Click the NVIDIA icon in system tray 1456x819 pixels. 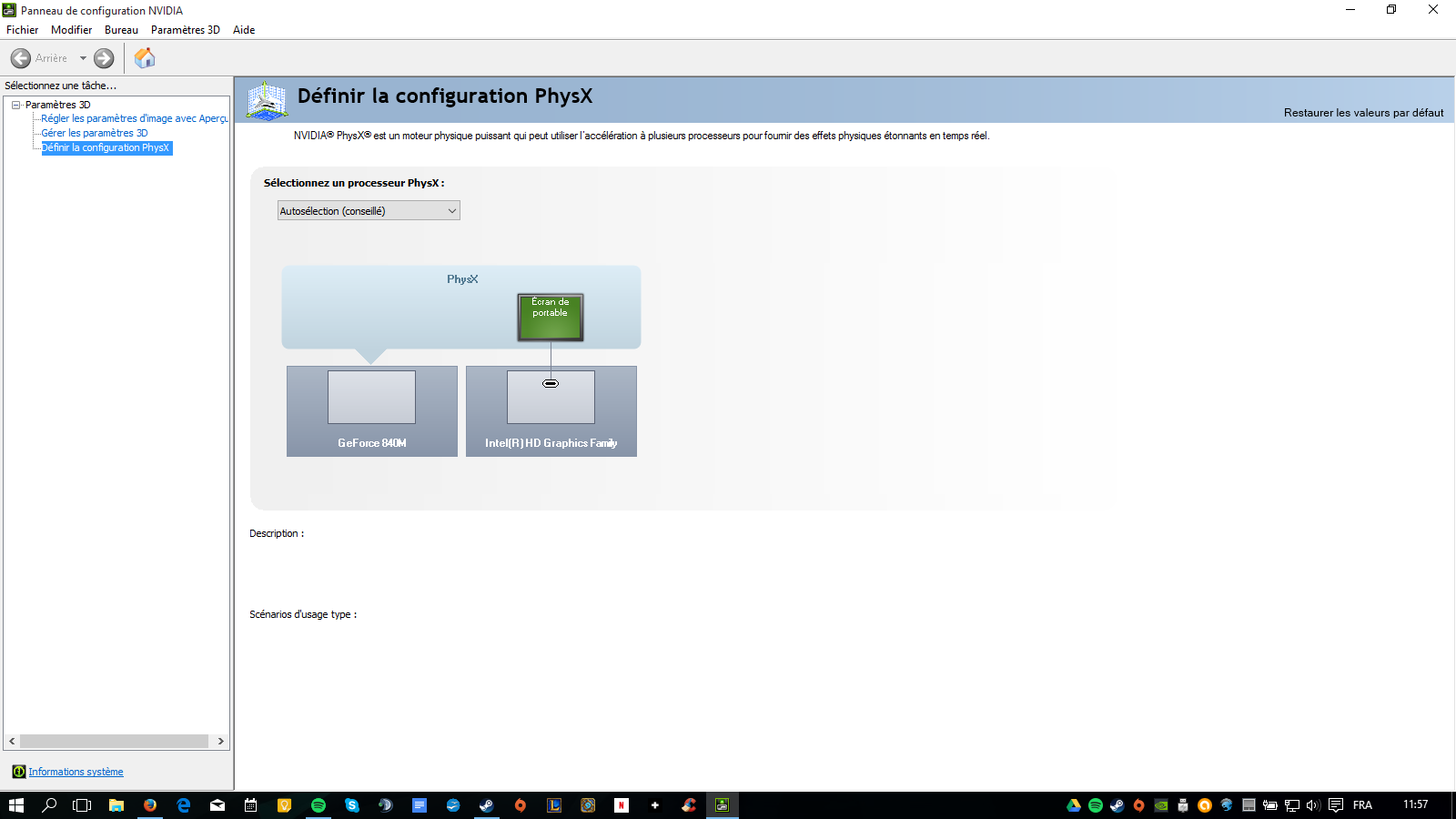pos(1161,805)
